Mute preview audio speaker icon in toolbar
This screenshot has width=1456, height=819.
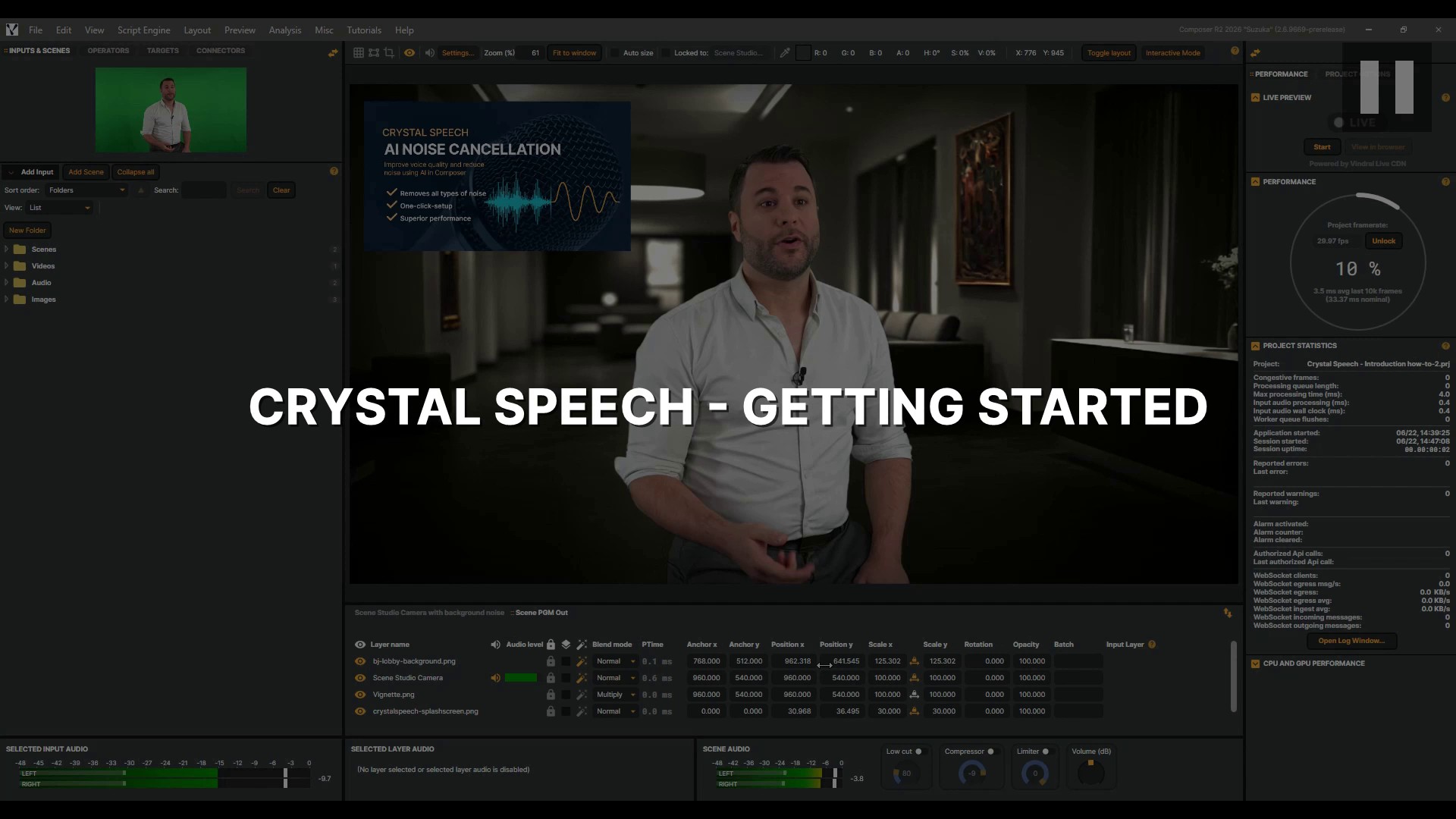(x=430, y=53)
